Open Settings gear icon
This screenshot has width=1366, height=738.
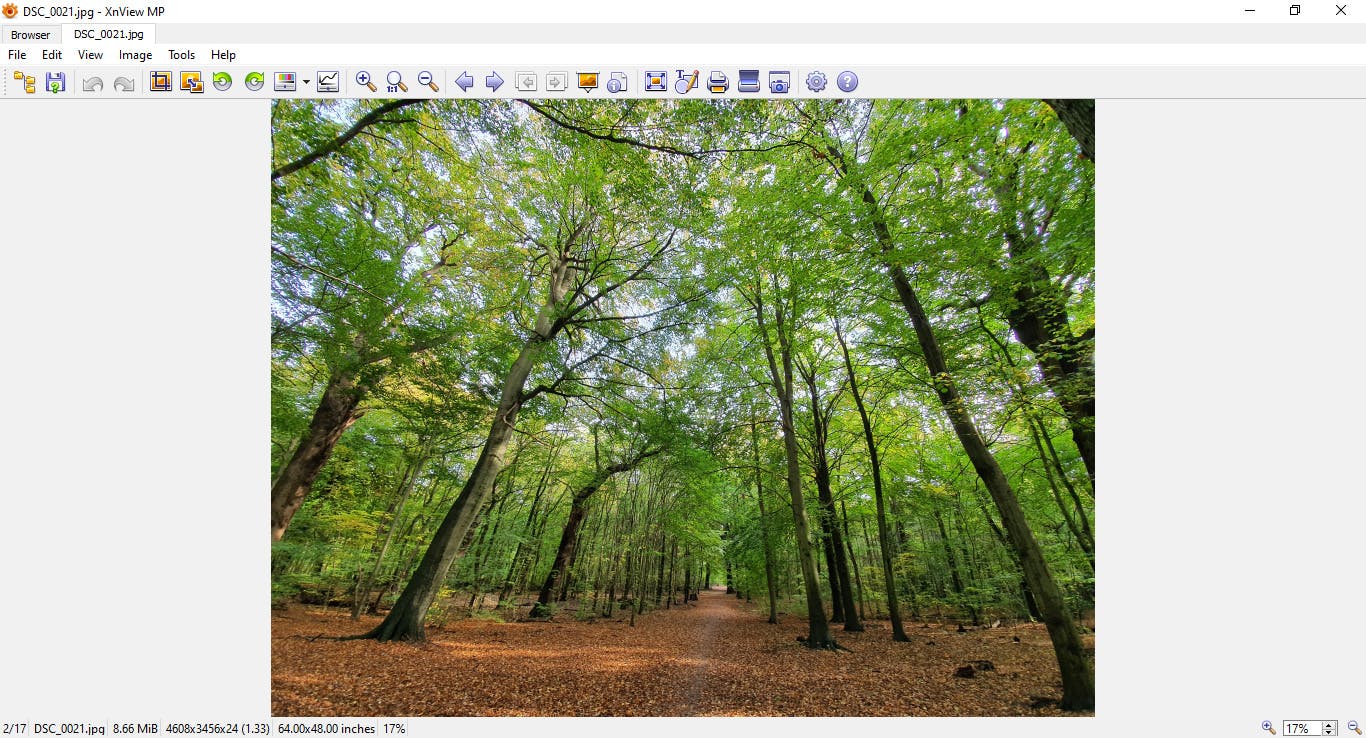[817, 82]
